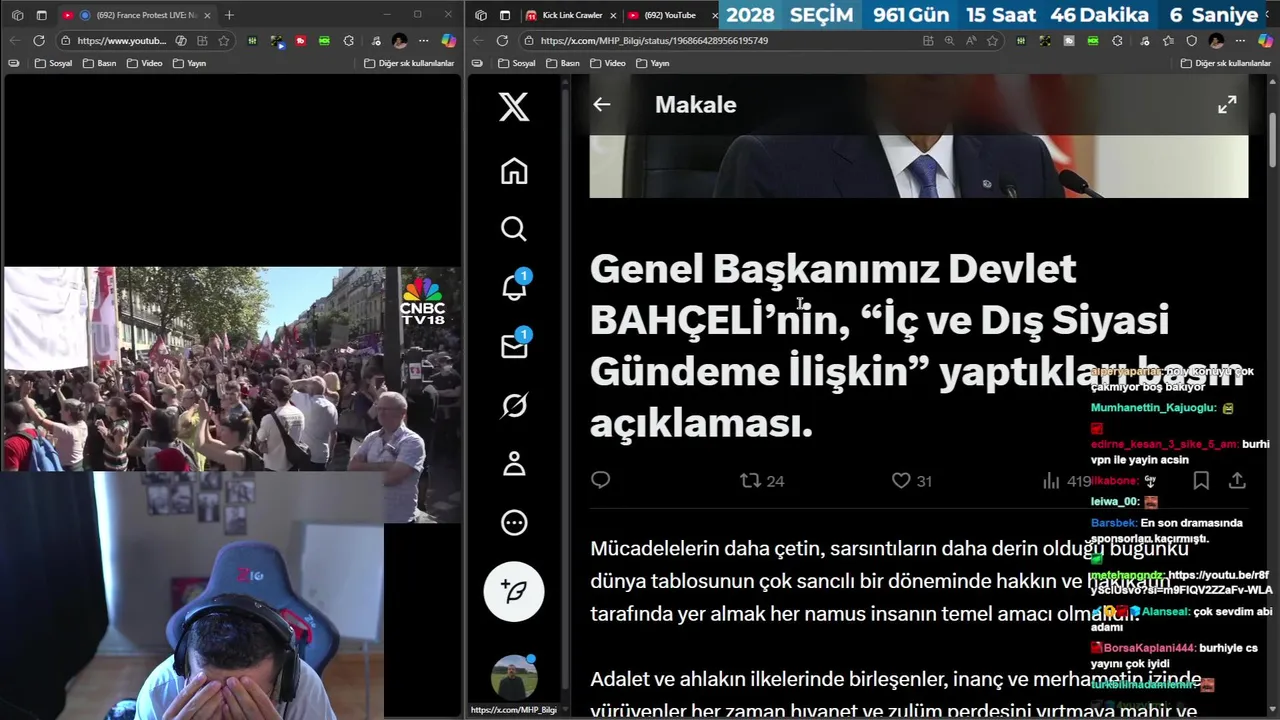The image size is (1280, 720).
Task: Close the Kick Link Crawler tab
Action: (x=612, y=15)
